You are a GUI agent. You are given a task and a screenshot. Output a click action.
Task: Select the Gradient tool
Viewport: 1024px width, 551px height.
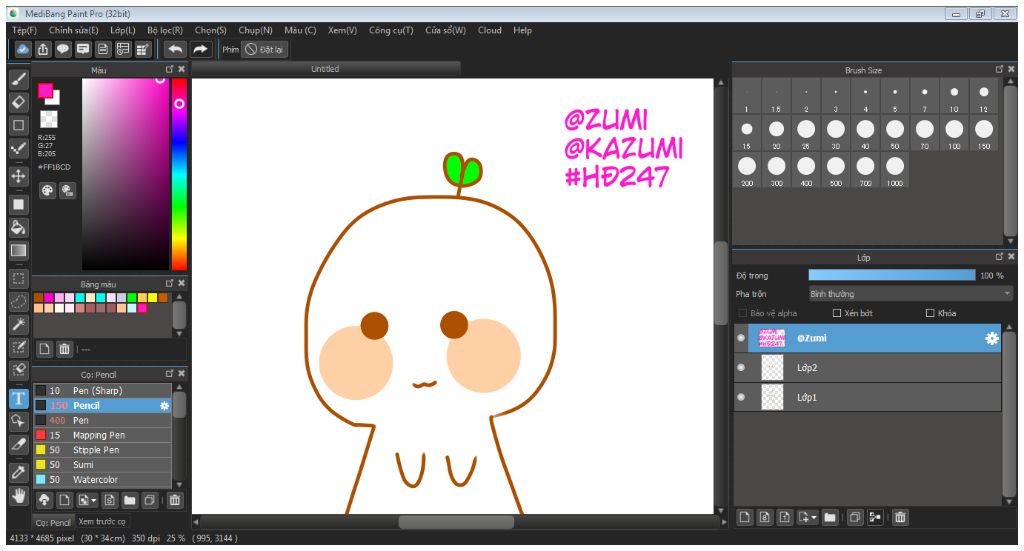[18, 251]
